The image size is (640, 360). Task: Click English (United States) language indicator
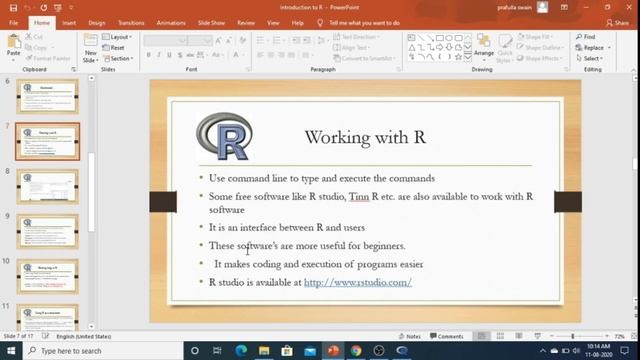[x=84, y=336]
